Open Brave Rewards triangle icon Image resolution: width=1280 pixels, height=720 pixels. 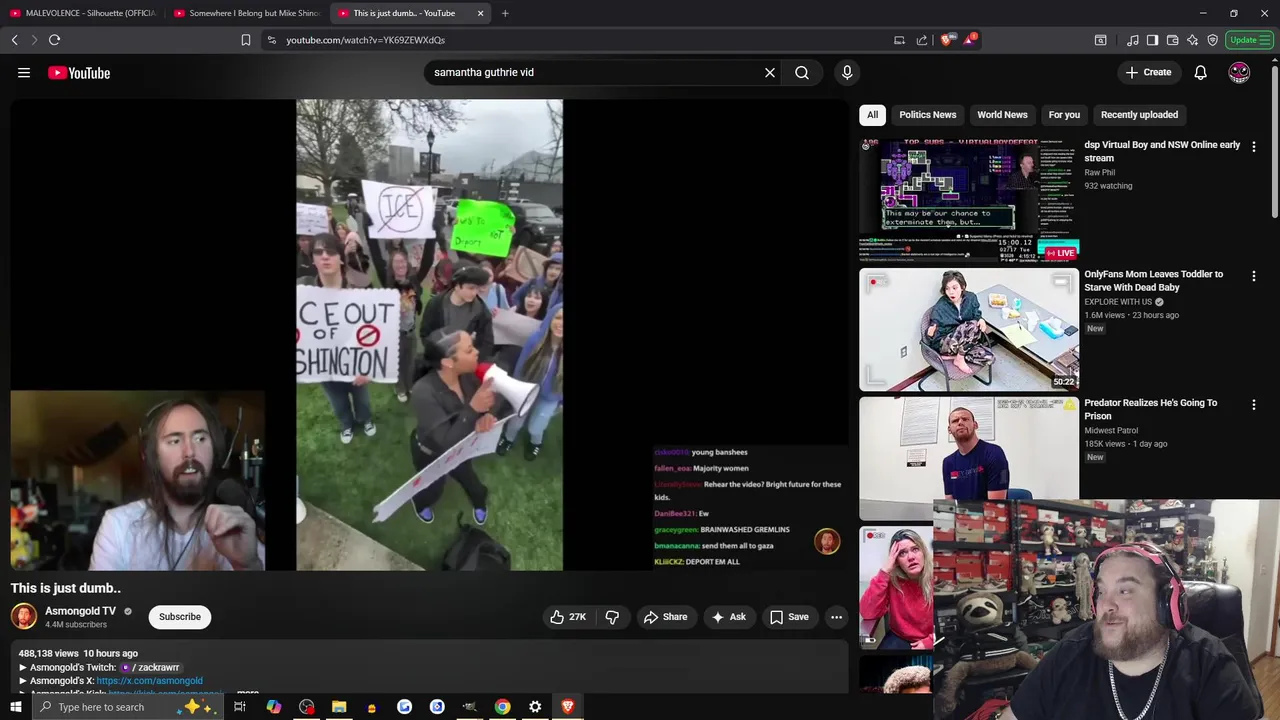click(x=968, y=40)
